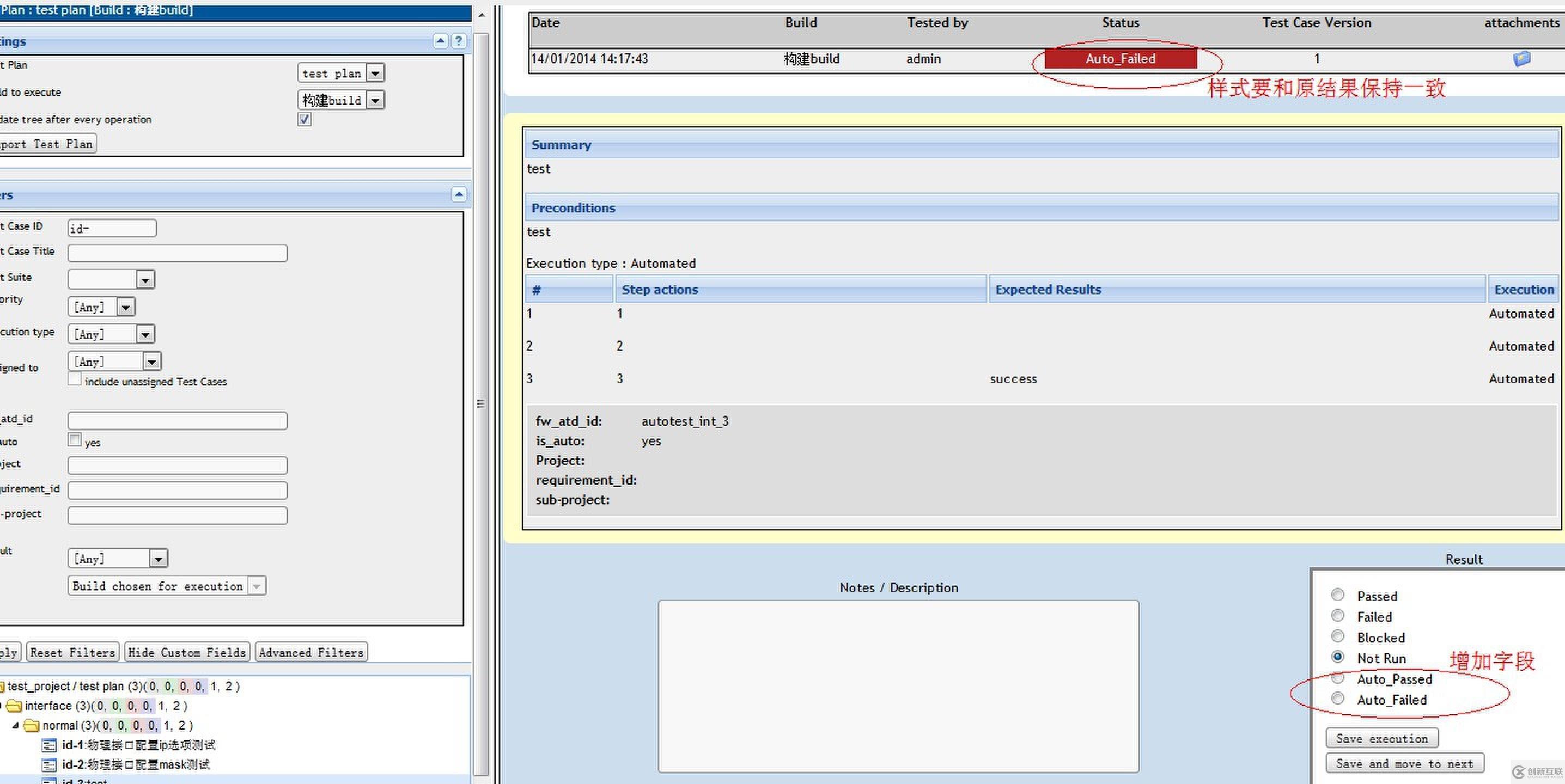Click the normal folder icon
Viewport: 1565px width, 784px height.
coord(32,726)
